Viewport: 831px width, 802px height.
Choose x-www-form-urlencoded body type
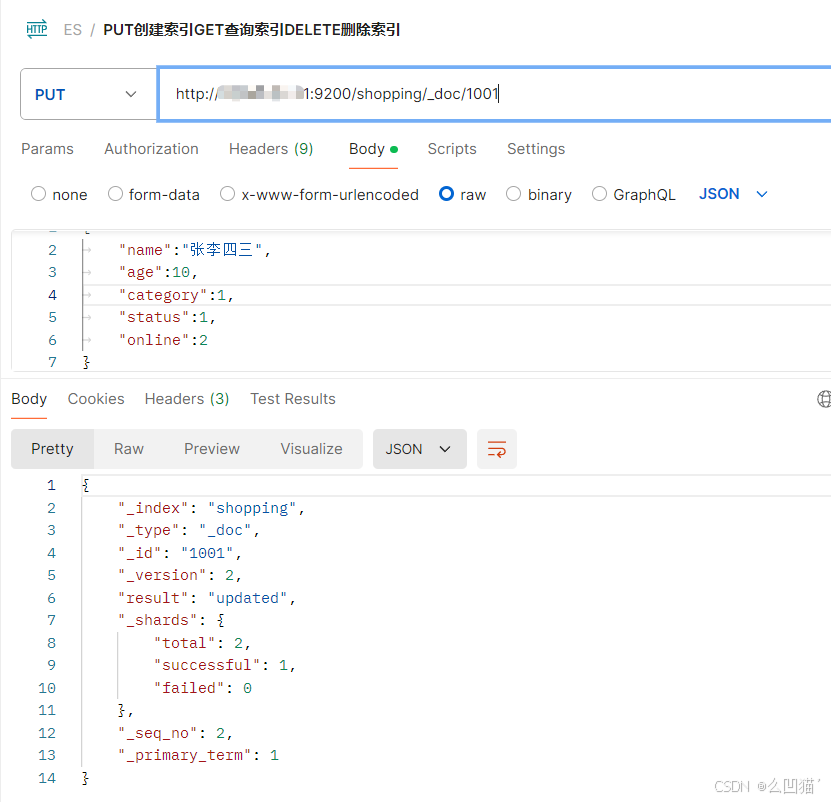(228, 194)
